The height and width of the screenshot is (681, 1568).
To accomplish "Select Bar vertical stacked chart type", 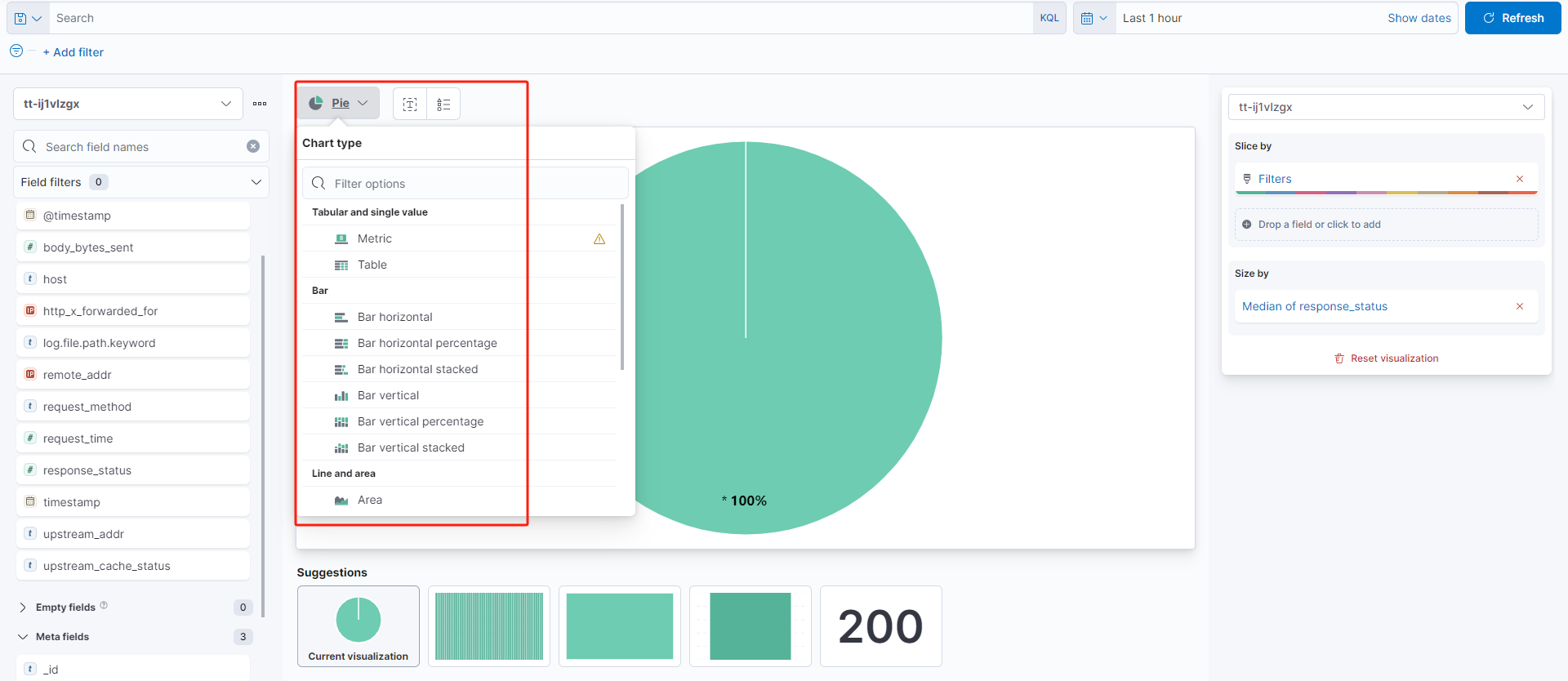I will (x=411, y=447).
